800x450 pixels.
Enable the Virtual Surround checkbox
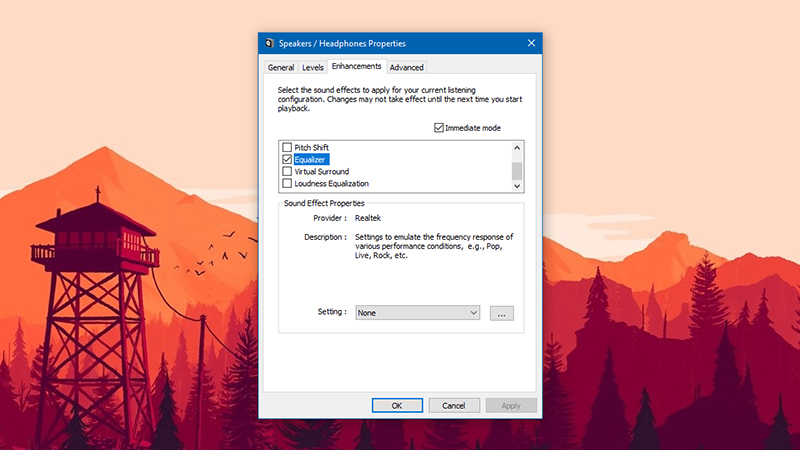click(x=287, y=171)
